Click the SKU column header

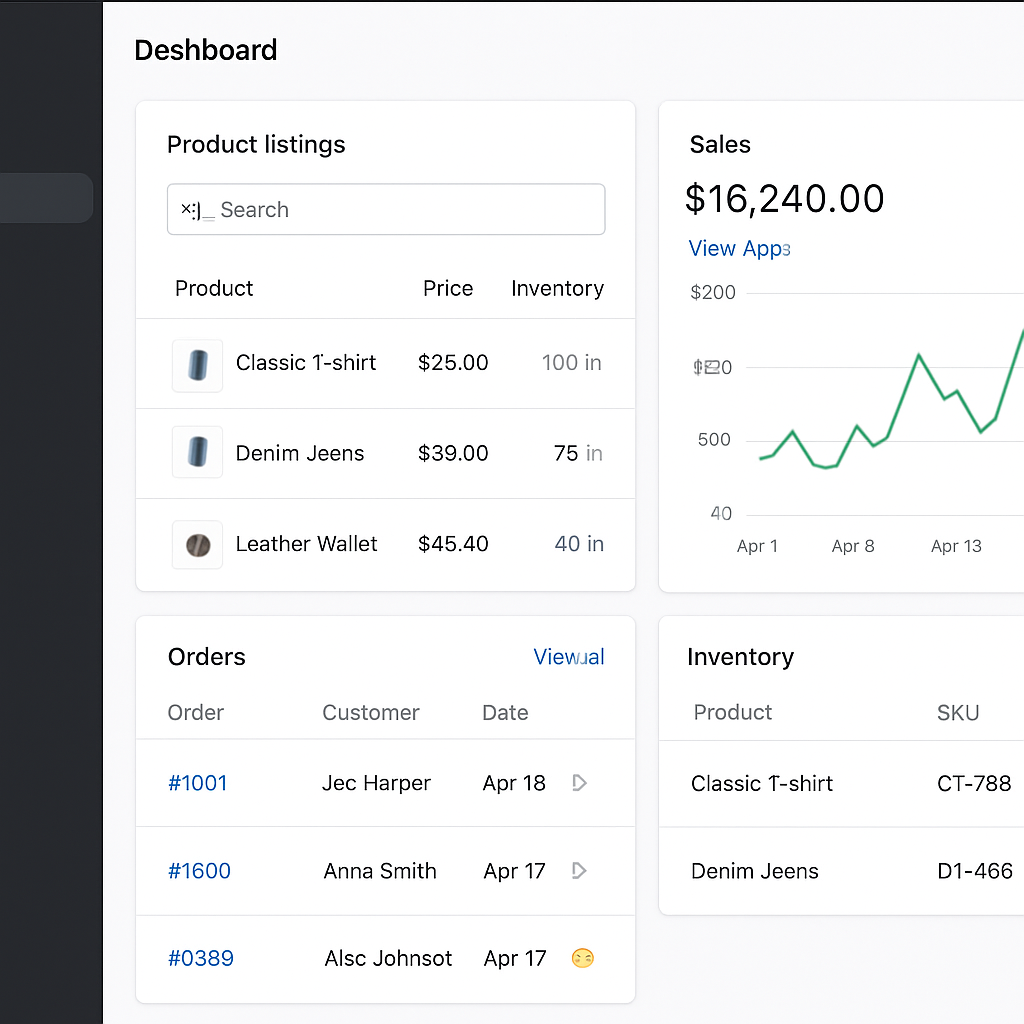958,712
